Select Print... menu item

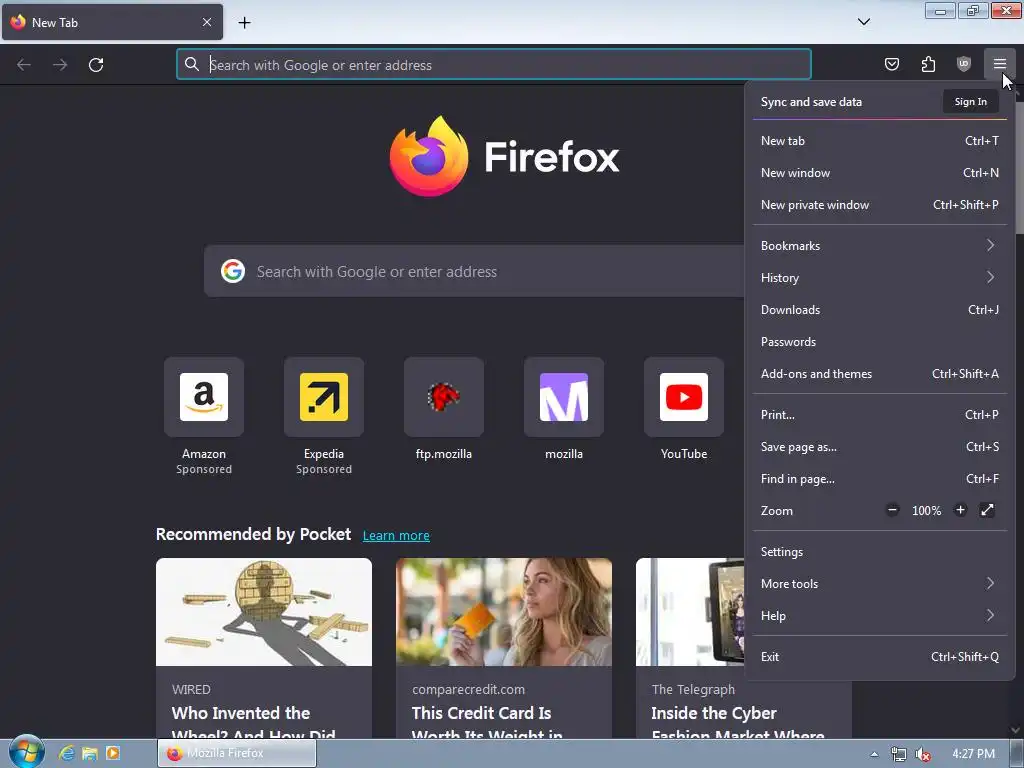(x=880, y=415)
